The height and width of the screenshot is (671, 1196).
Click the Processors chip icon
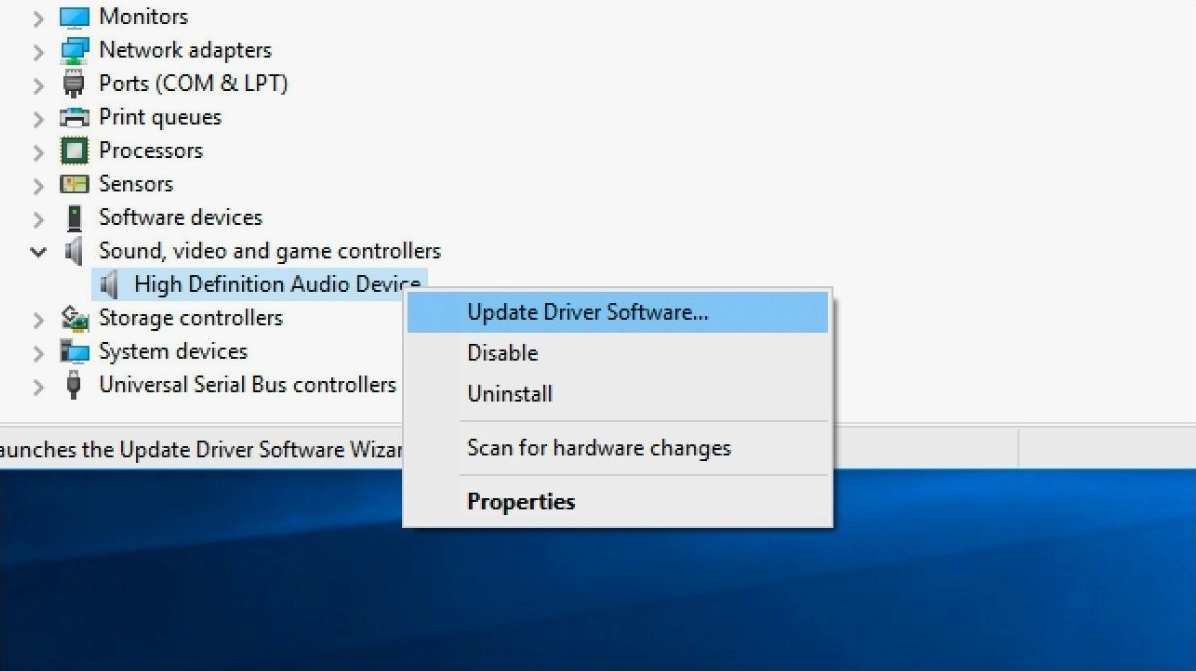[74, 151]
